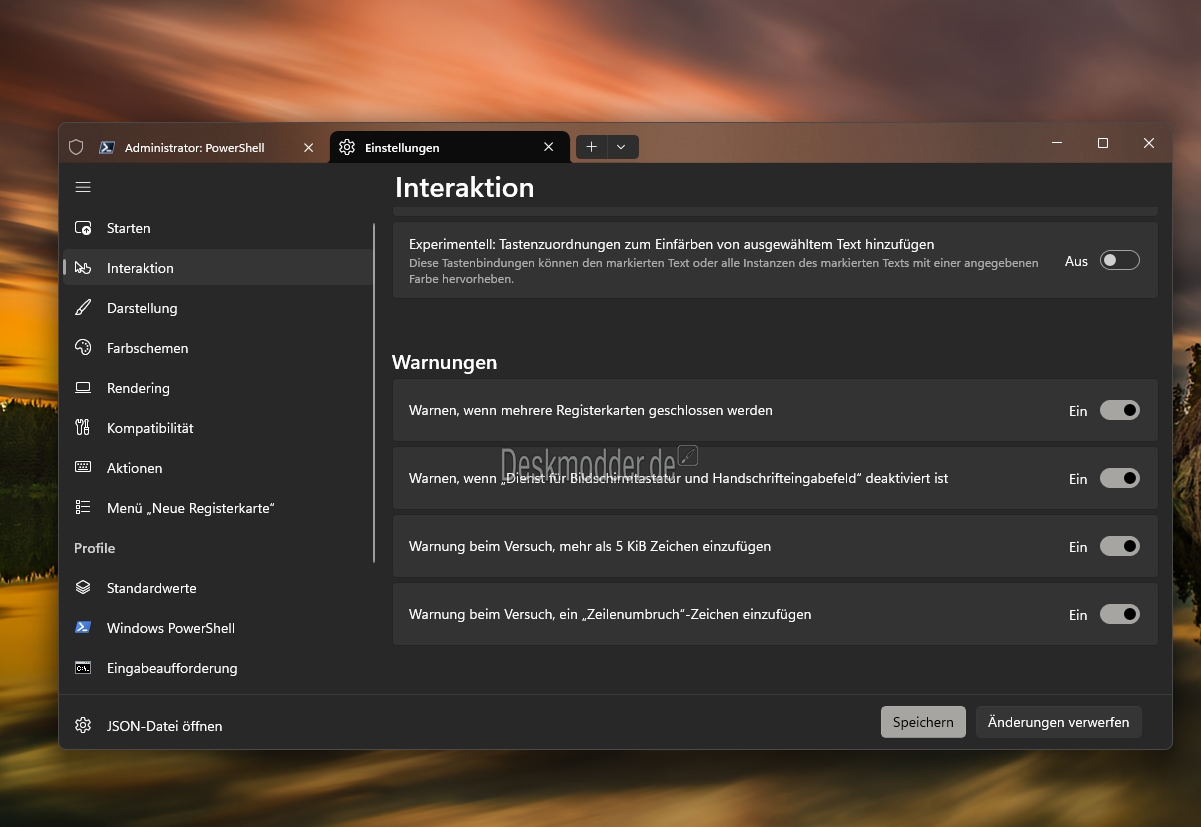1201x827 pixels.
Task: Open the Windows PowerShell profile
Action: coord(217,628)
